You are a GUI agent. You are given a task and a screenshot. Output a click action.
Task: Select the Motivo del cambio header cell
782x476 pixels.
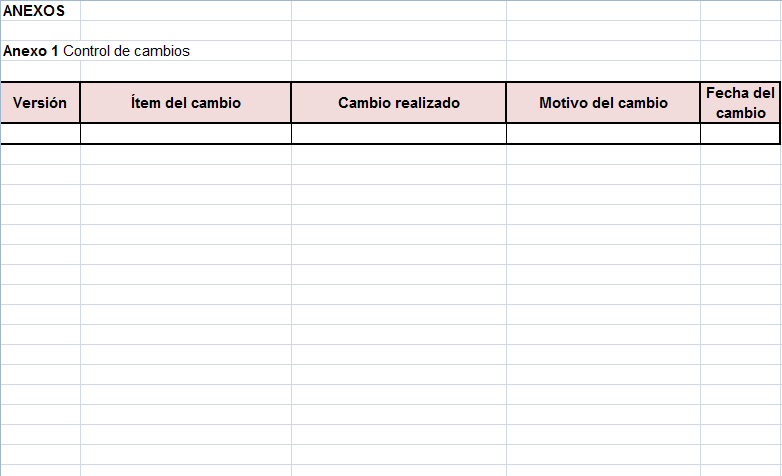[603, 103]
